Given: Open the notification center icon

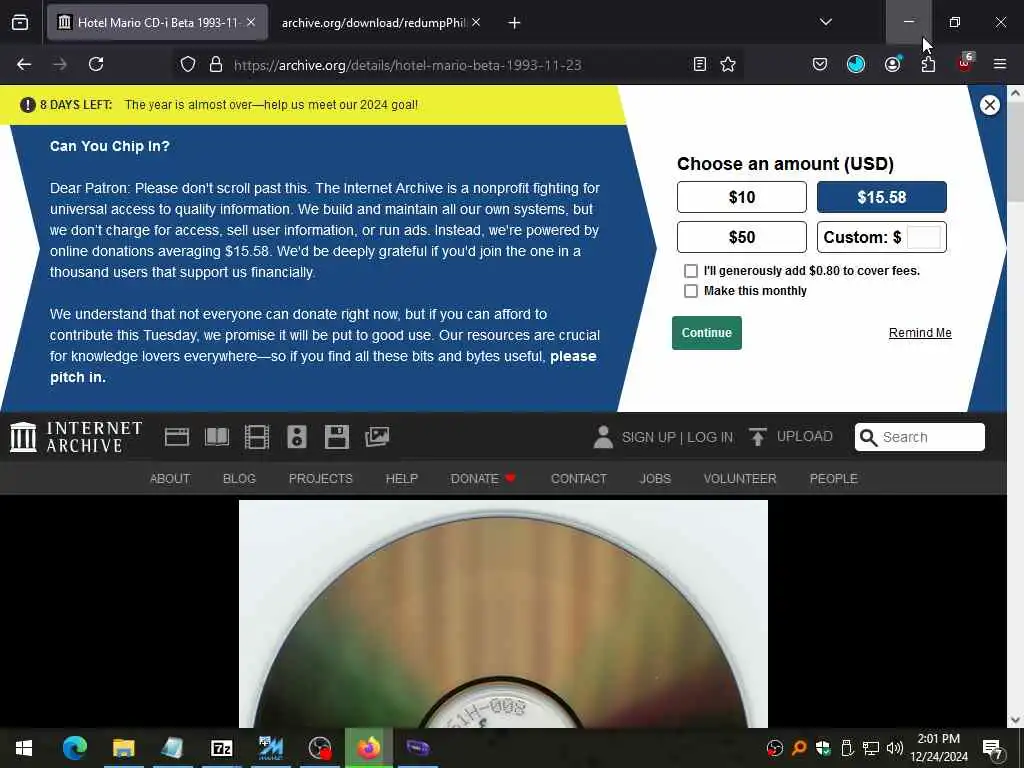Looking at the screenshot, I should [x=992, y=748].
